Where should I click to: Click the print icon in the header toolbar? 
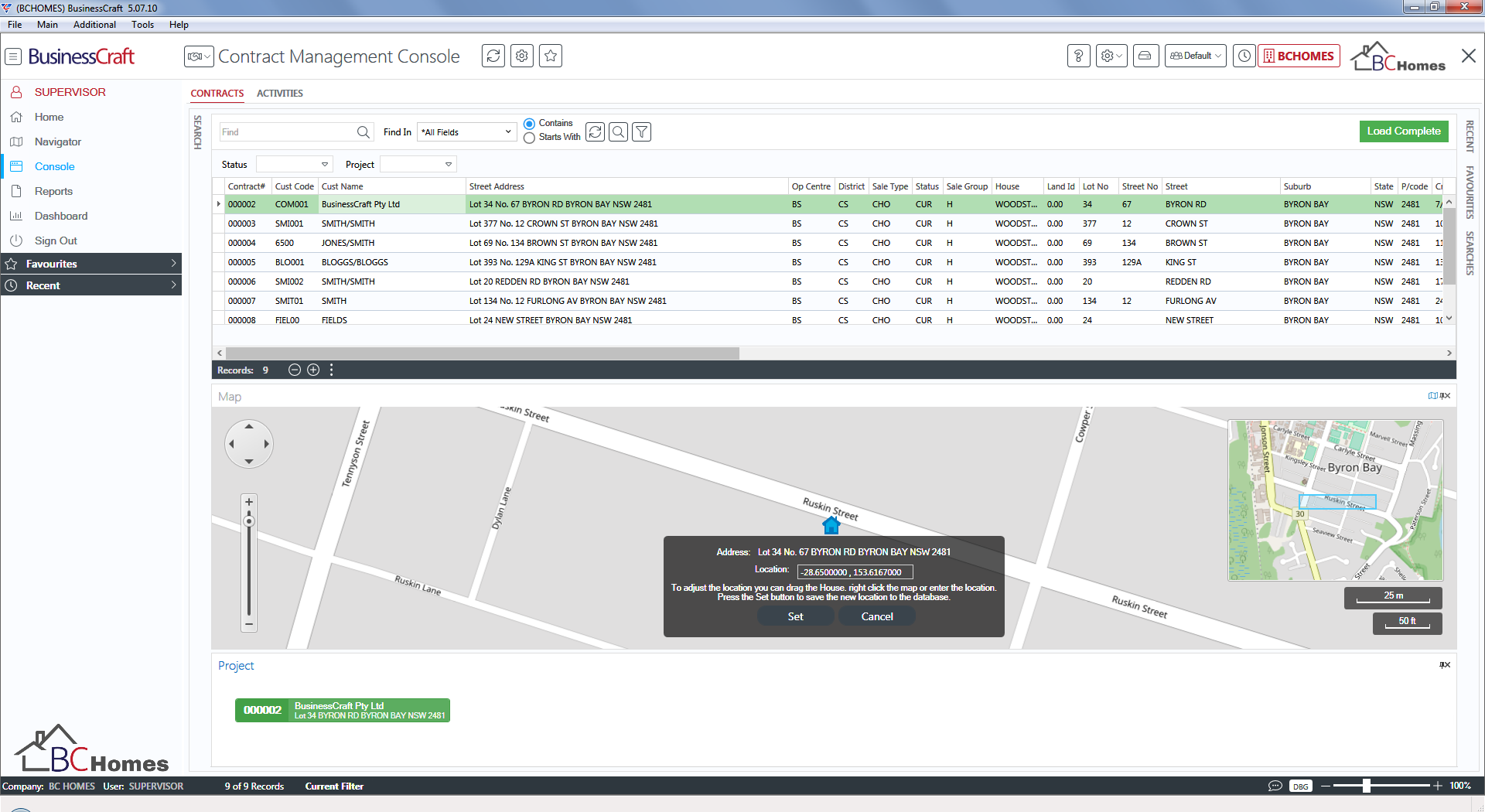(1145, 56)
